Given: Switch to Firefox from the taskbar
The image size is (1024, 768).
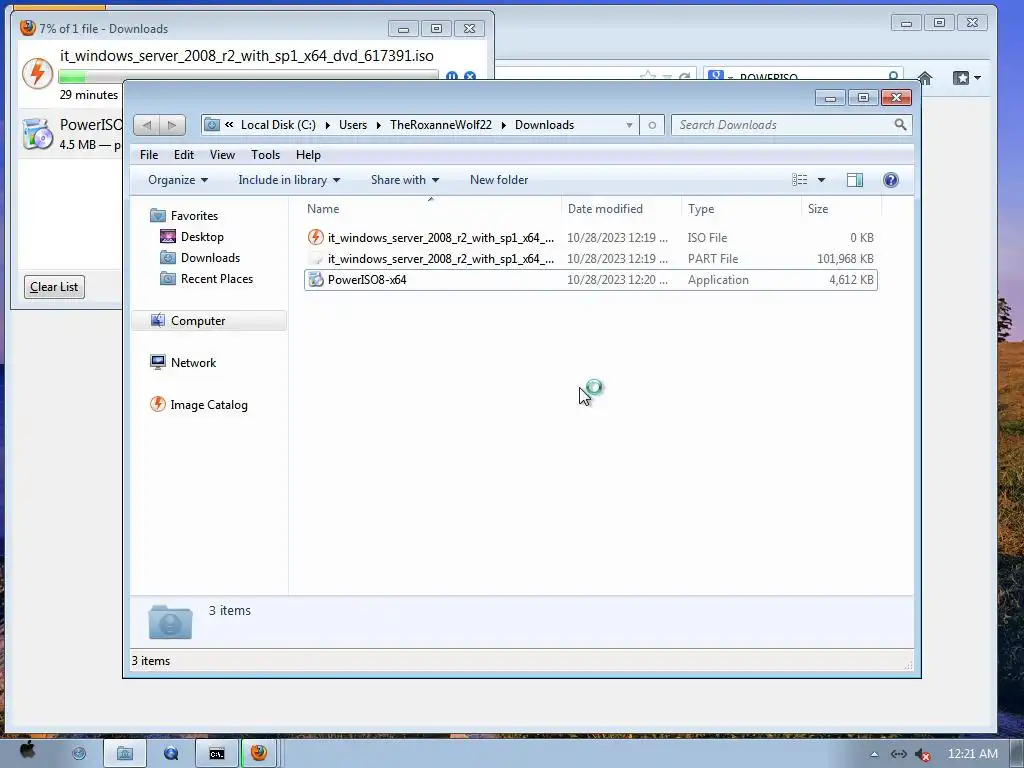Looking at the screenshot, I should [259, 753].
